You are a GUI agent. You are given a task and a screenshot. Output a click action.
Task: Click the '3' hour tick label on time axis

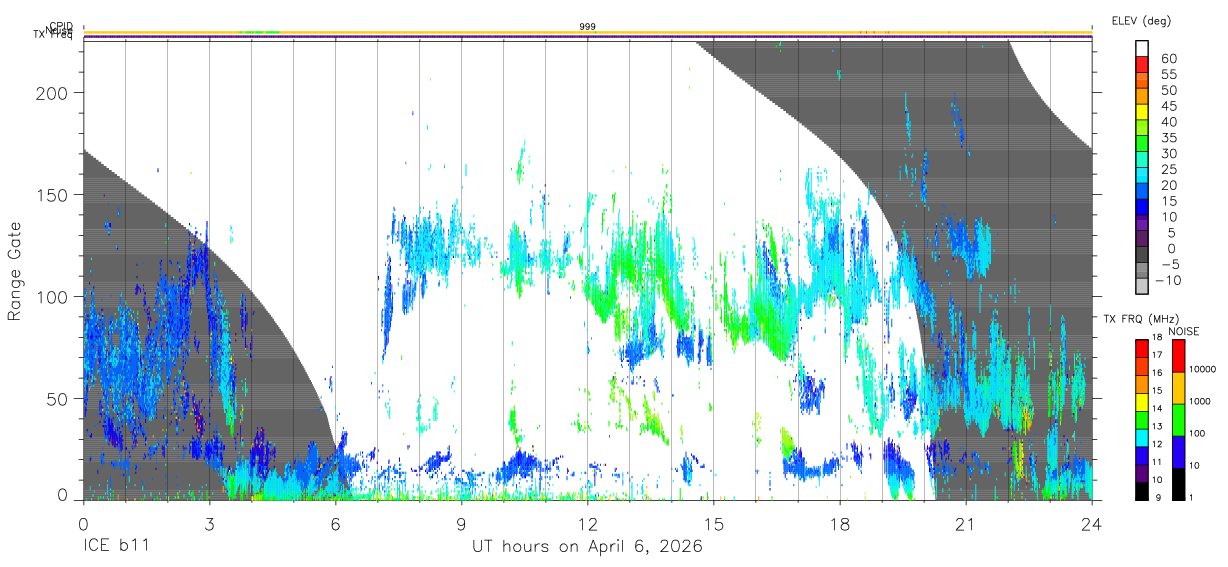click(209, 522)
